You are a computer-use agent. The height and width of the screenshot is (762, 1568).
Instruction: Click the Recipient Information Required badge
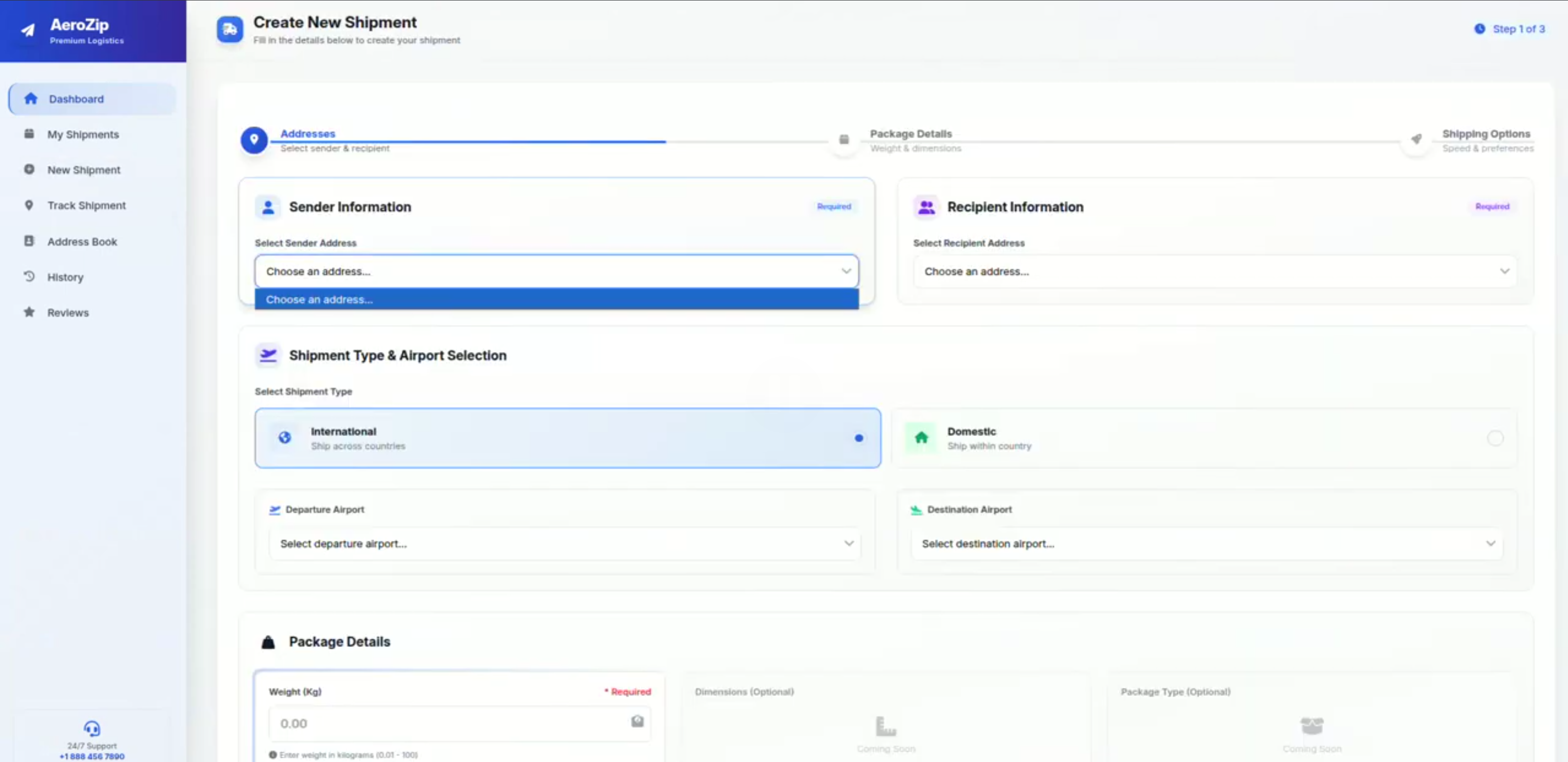[1492, 206]
